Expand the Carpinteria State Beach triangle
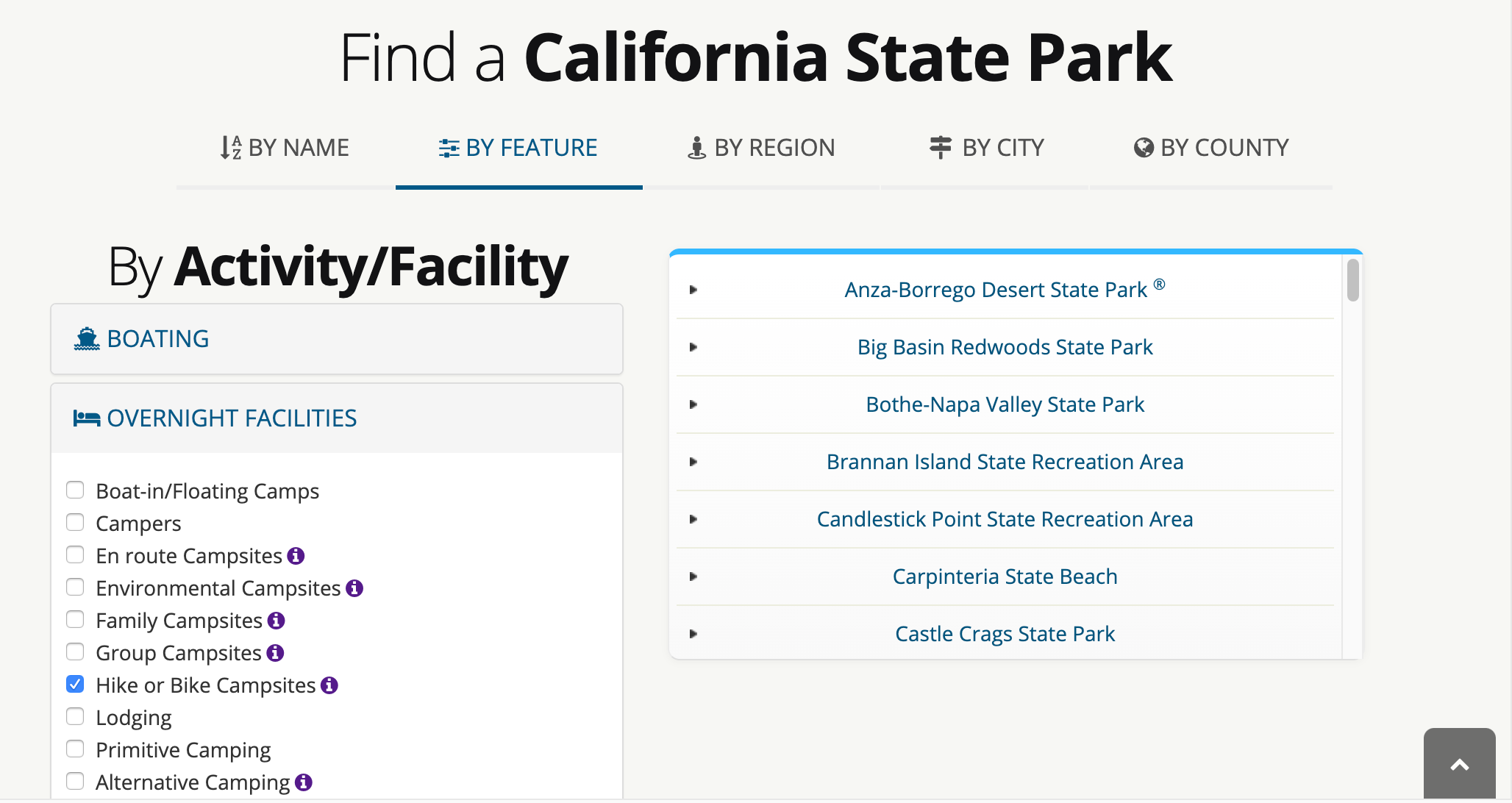This screenshot has height=803, width=1512. tap(693, 577)
